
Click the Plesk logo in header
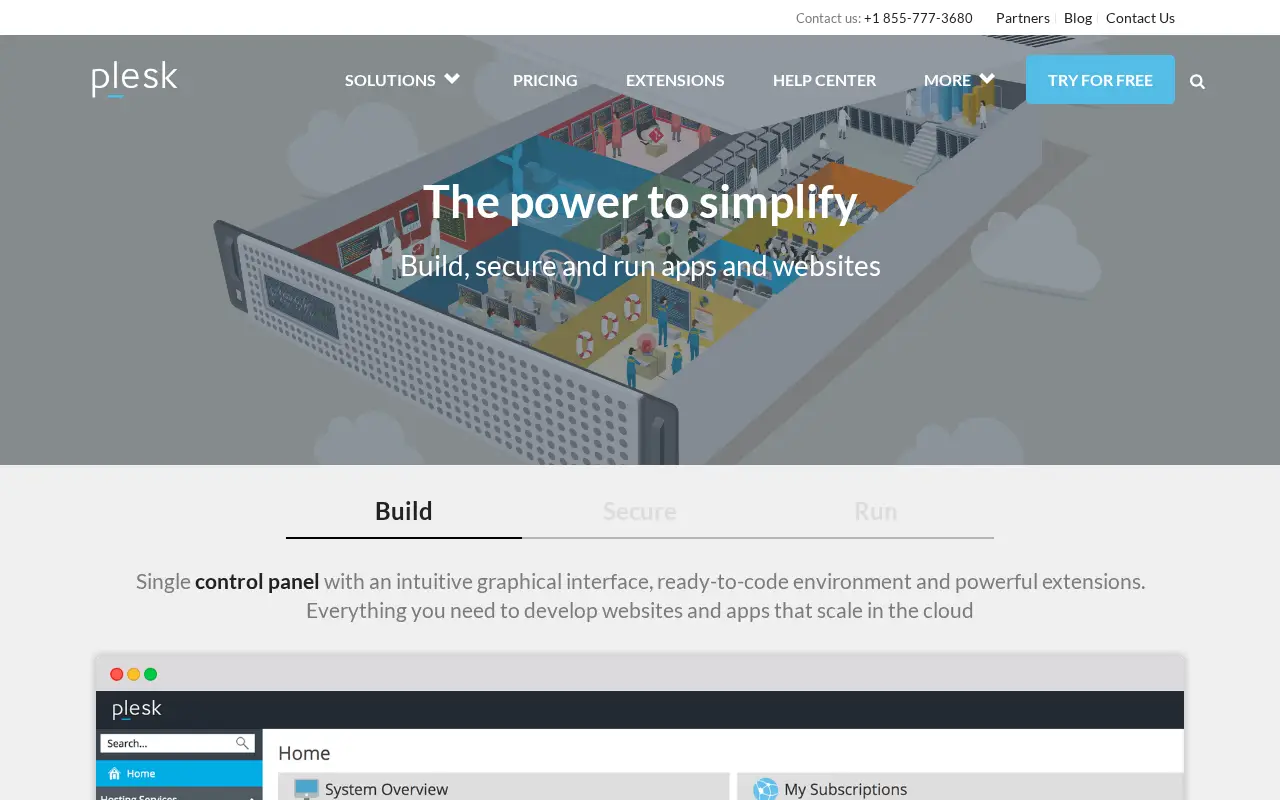click(135, 80)
